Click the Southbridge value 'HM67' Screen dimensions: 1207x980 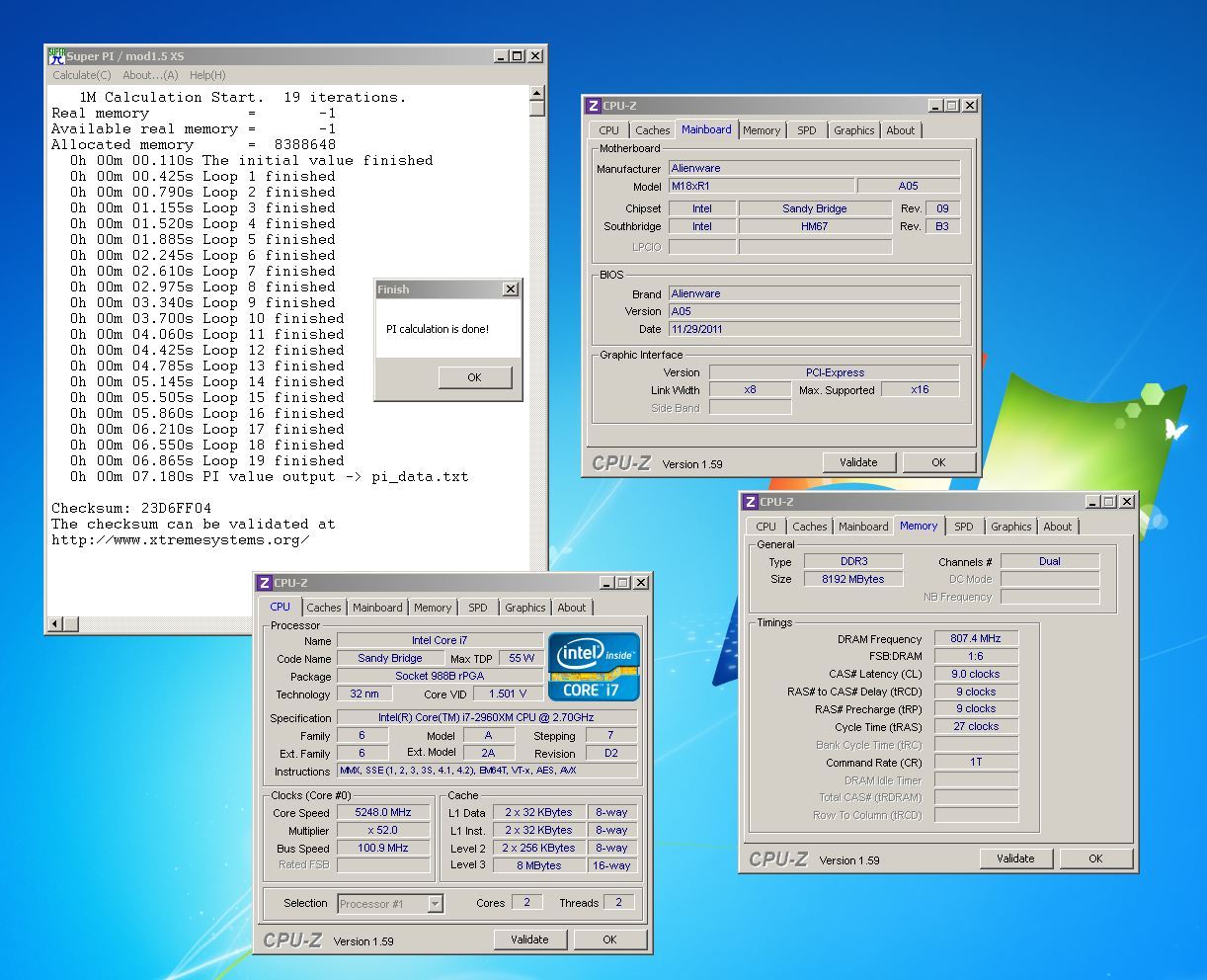coord(815,226)
